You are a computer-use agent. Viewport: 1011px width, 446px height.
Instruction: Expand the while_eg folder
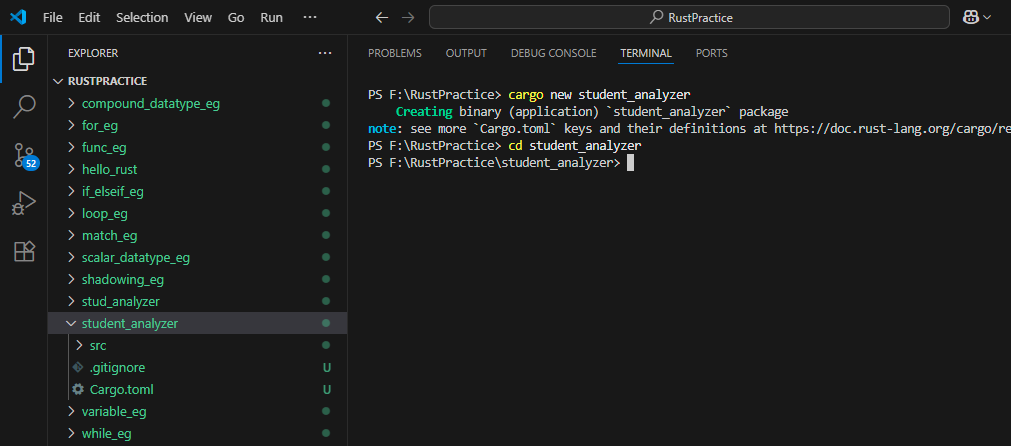tap(197, 434)
